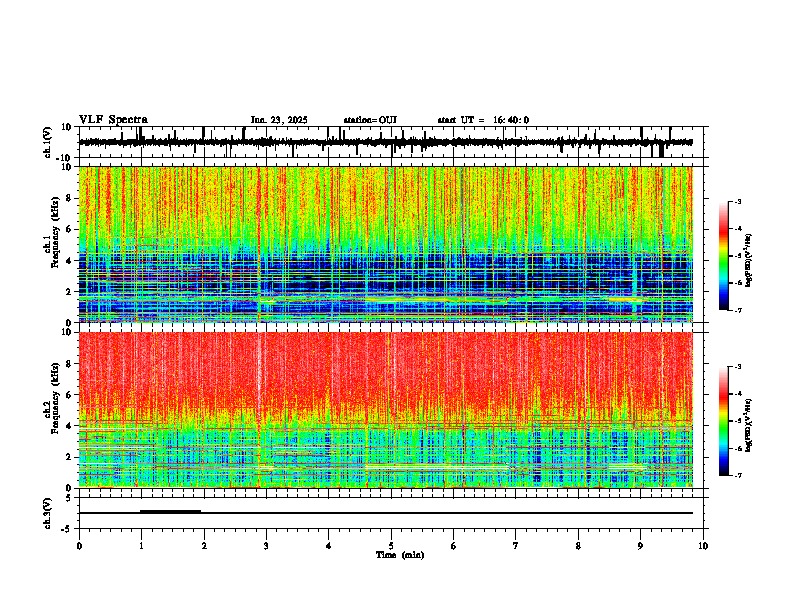The height and width of the screenshot is (612, 792).
Task: Click the 'ch.2 Frequency (kHz)' axis label
Action: pos(53,399)
